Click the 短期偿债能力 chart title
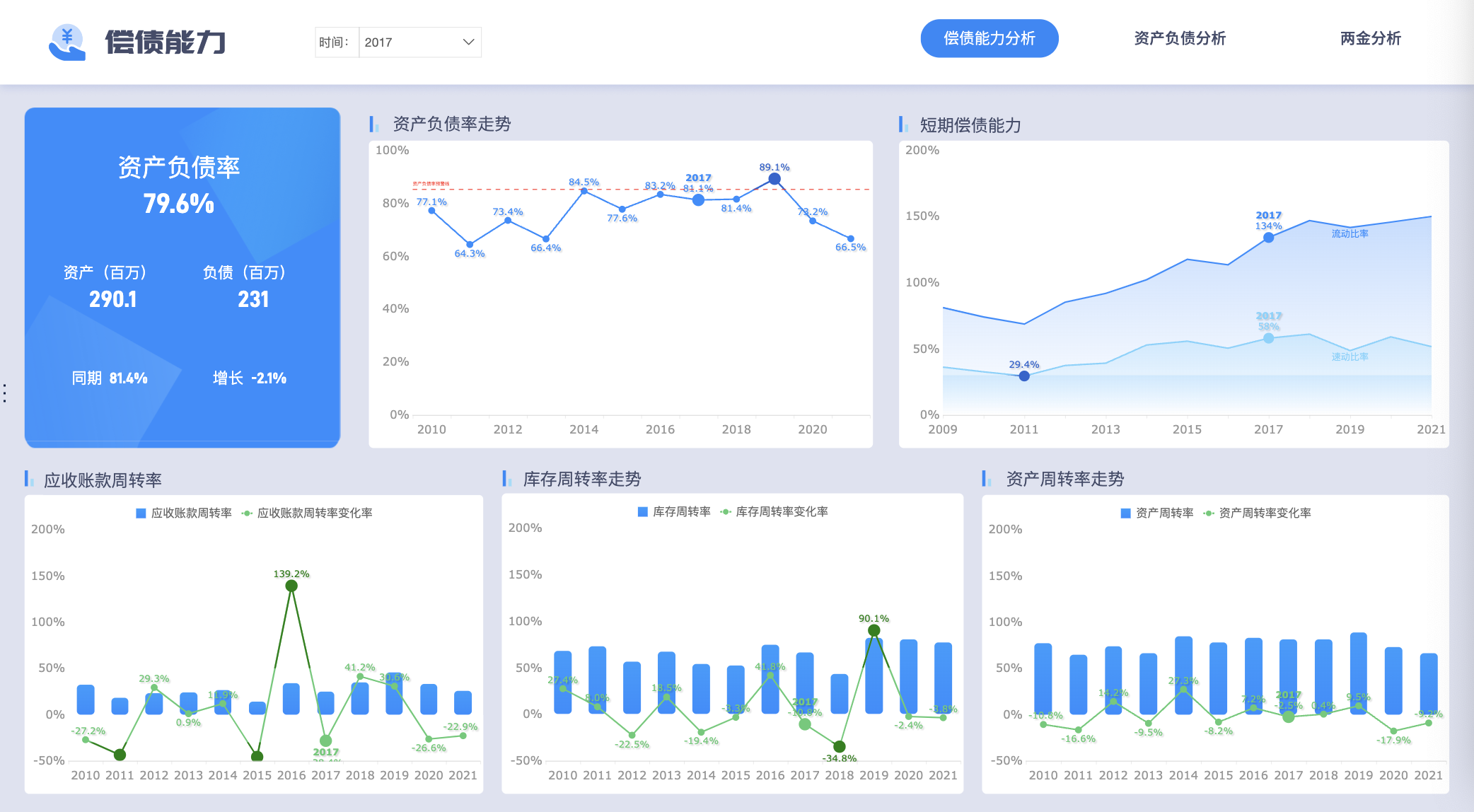This screenshot has width=1474, height=812. tap(970, 125)
